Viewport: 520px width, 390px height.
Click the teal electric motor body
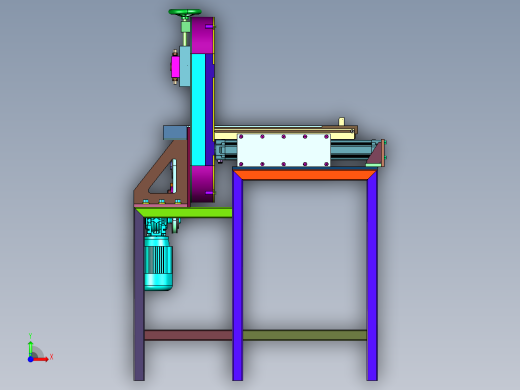[x=158, y=263]
